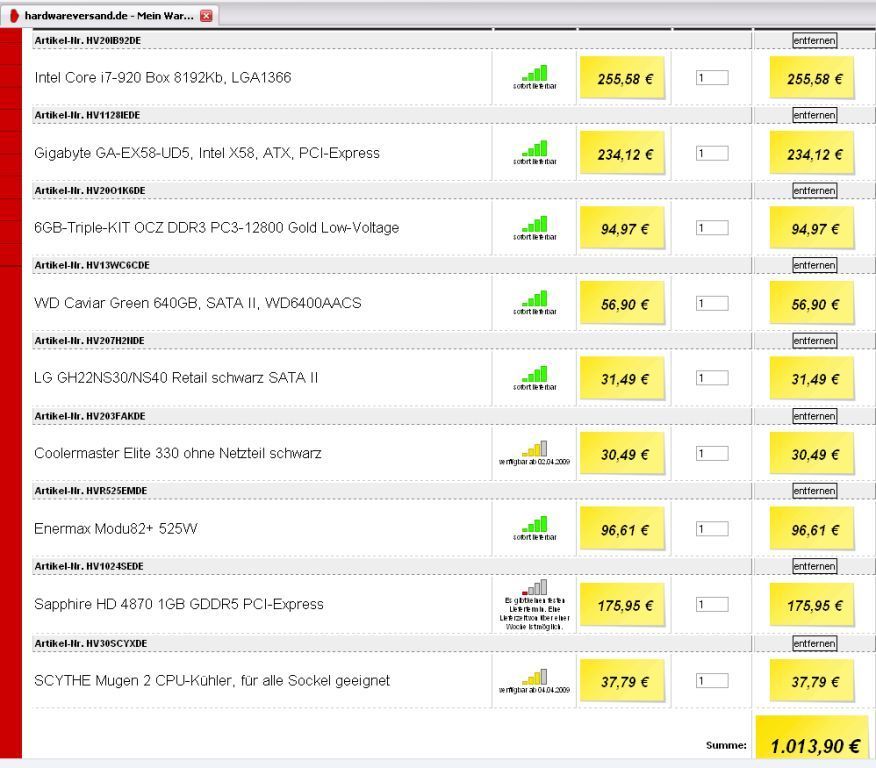The height and width of the screenshot is (768, 876).
Task: Remove Coolermaster Elite 330 via entfernen
Action: (x=815, y=416)
